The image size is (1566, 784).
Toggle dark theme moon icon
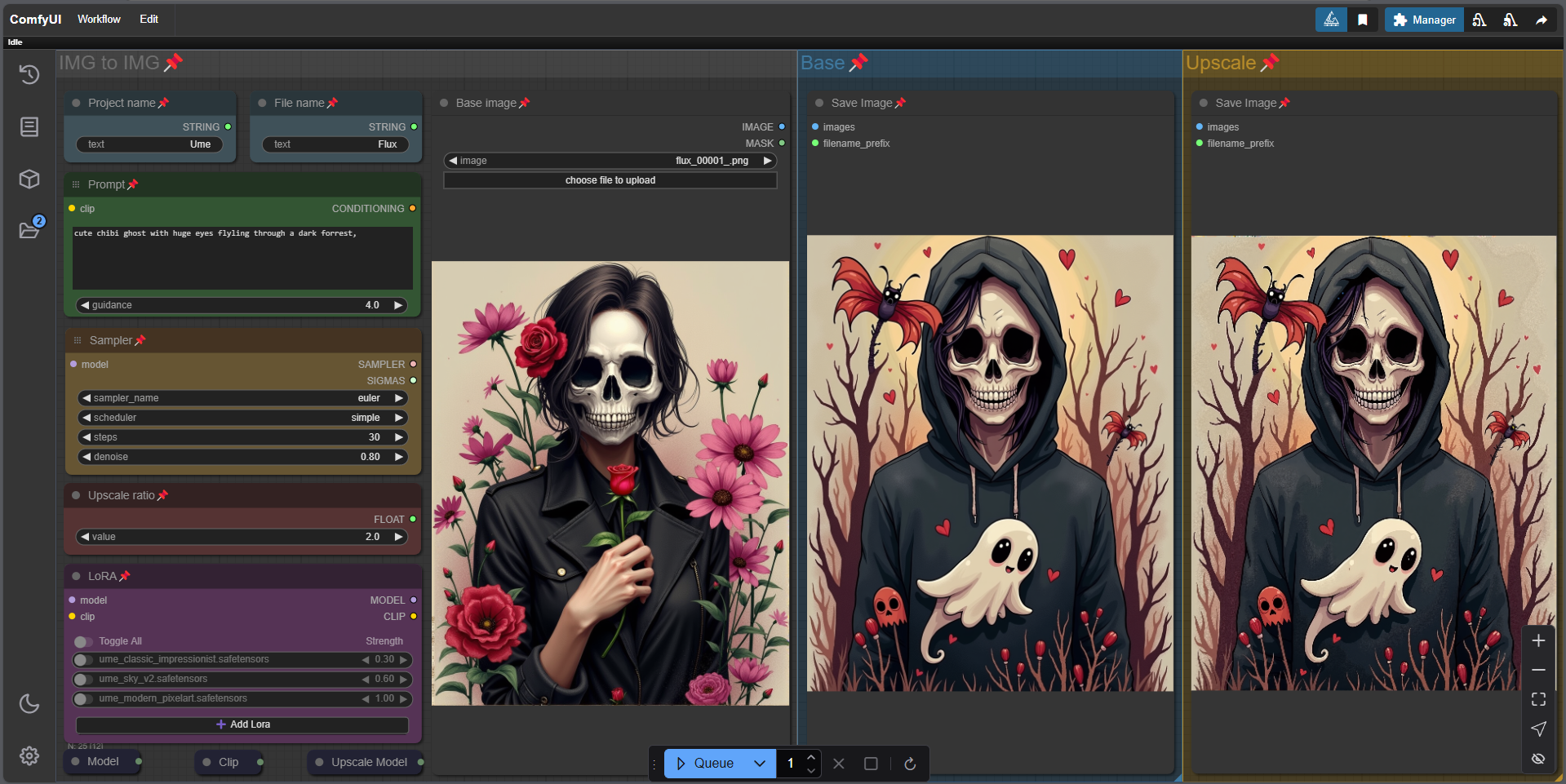coord(29,703)
